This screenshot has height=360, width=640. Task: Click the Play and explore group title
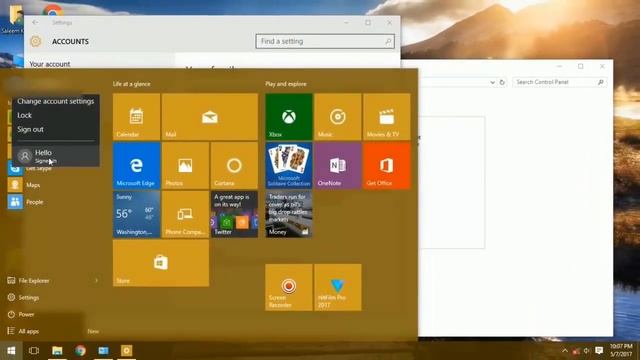pos(286,84)
